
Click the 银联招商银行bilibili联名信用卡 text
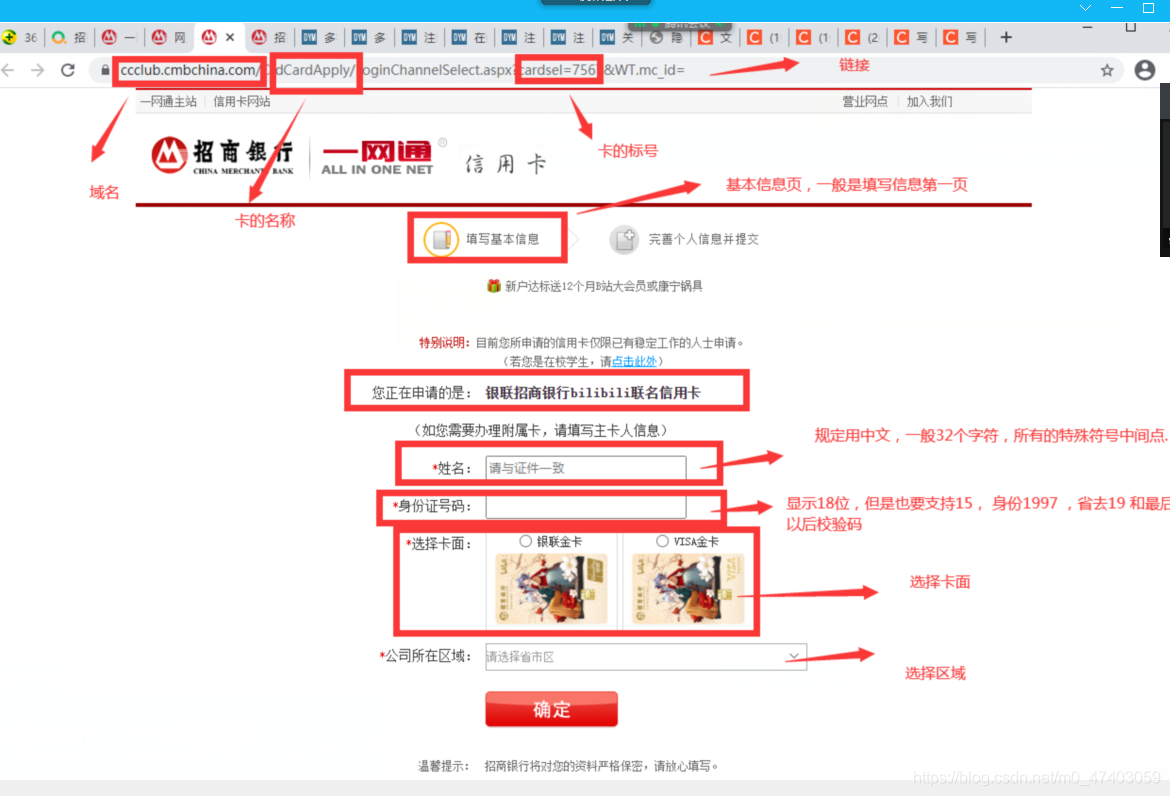(x=592, y=392)
